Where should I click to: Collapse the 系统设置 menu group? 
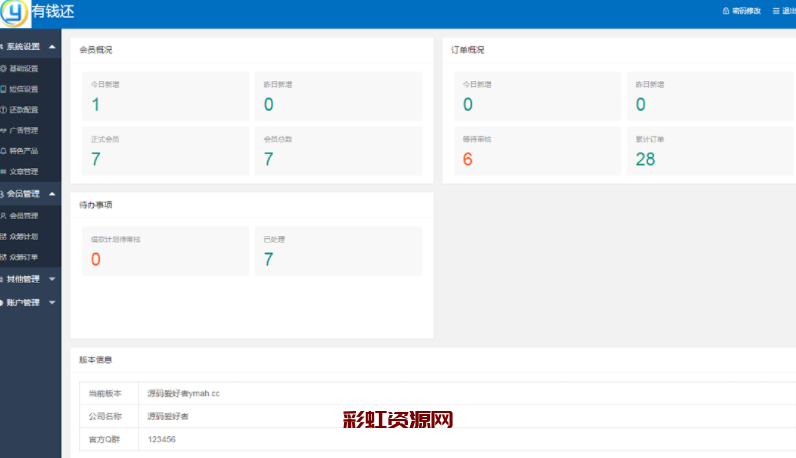click(51, 47)
